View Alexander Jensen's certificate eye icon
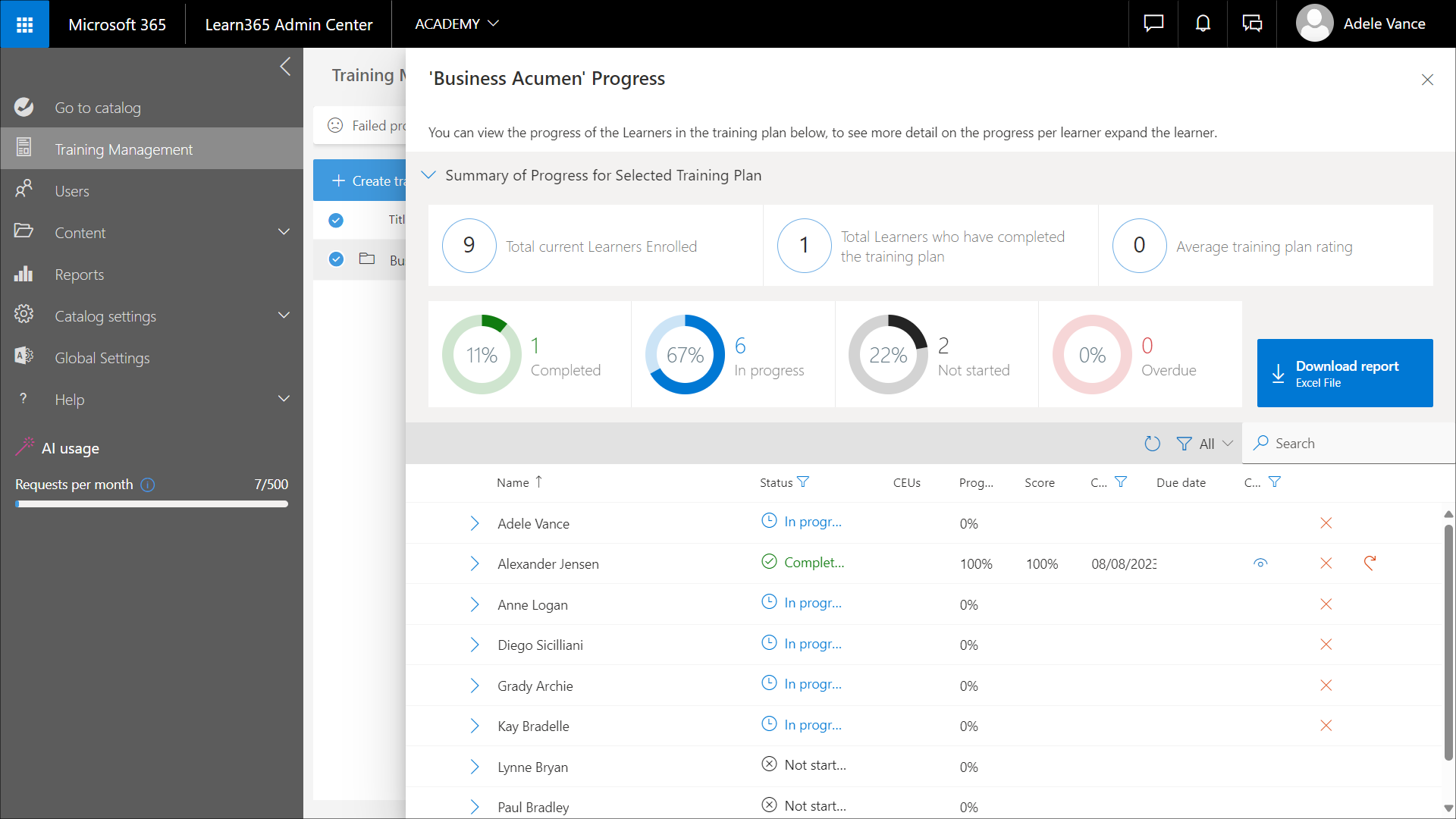 1260,563
